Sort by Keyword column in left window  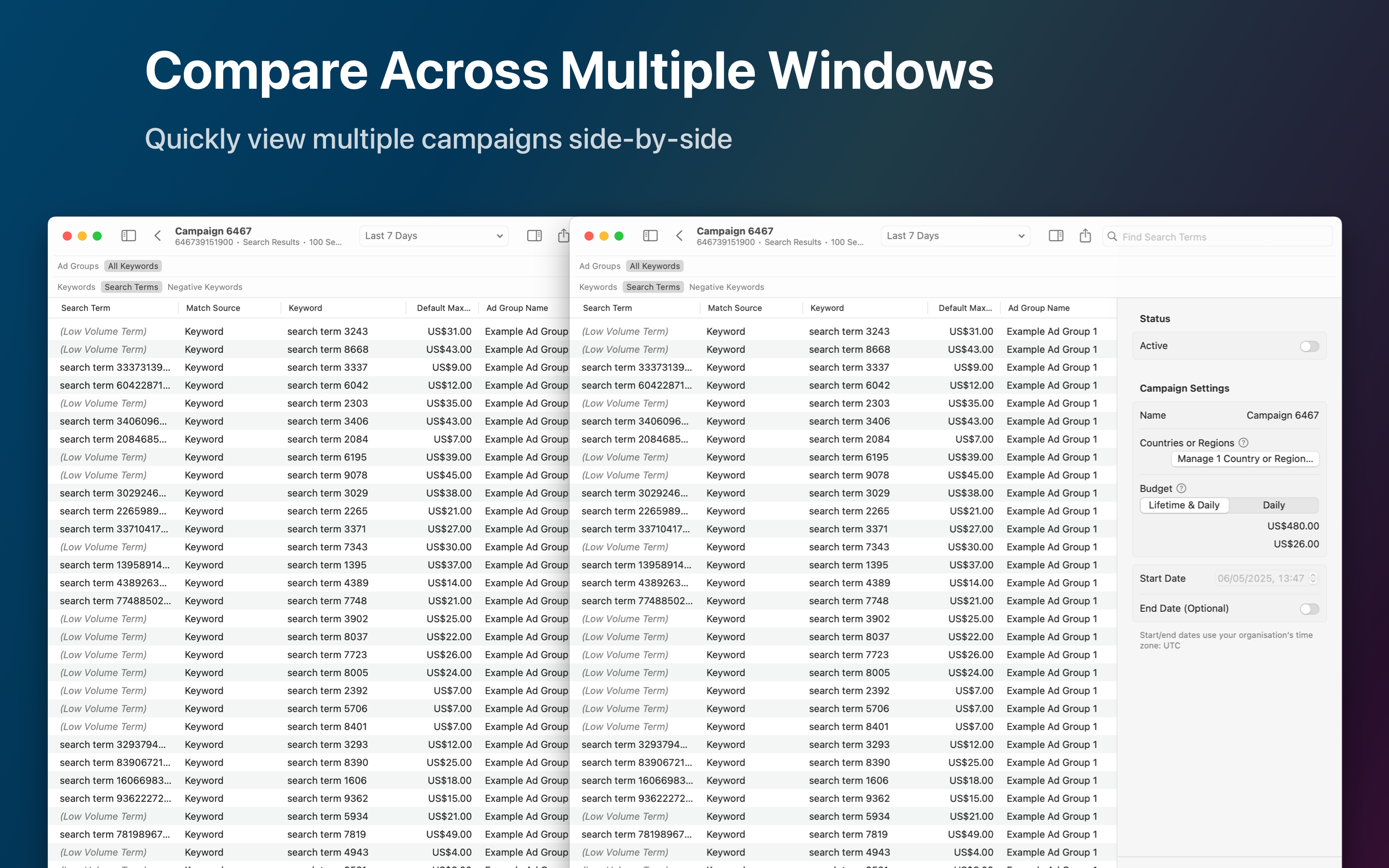coord(305,308)
